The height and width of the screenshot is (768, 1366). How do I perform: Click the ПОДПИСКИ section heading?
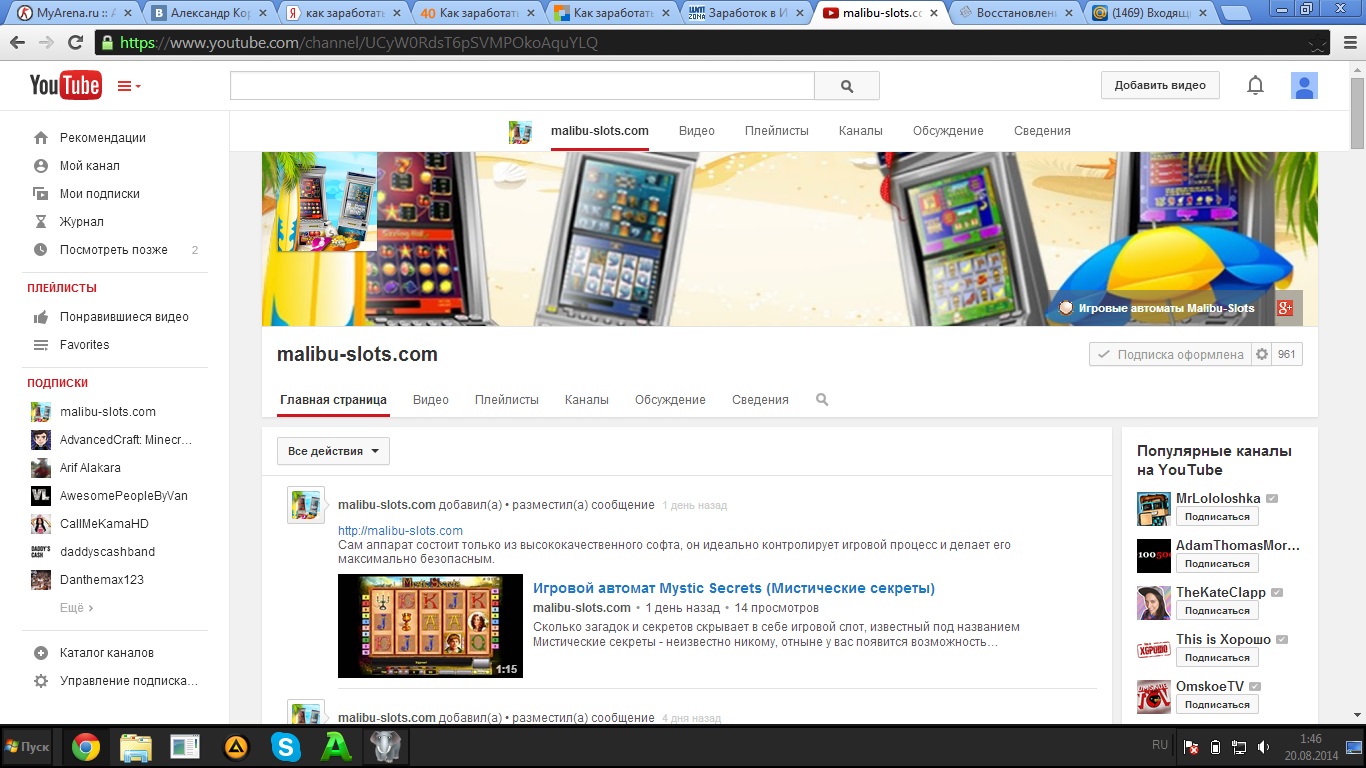click(x=58, y=383)
